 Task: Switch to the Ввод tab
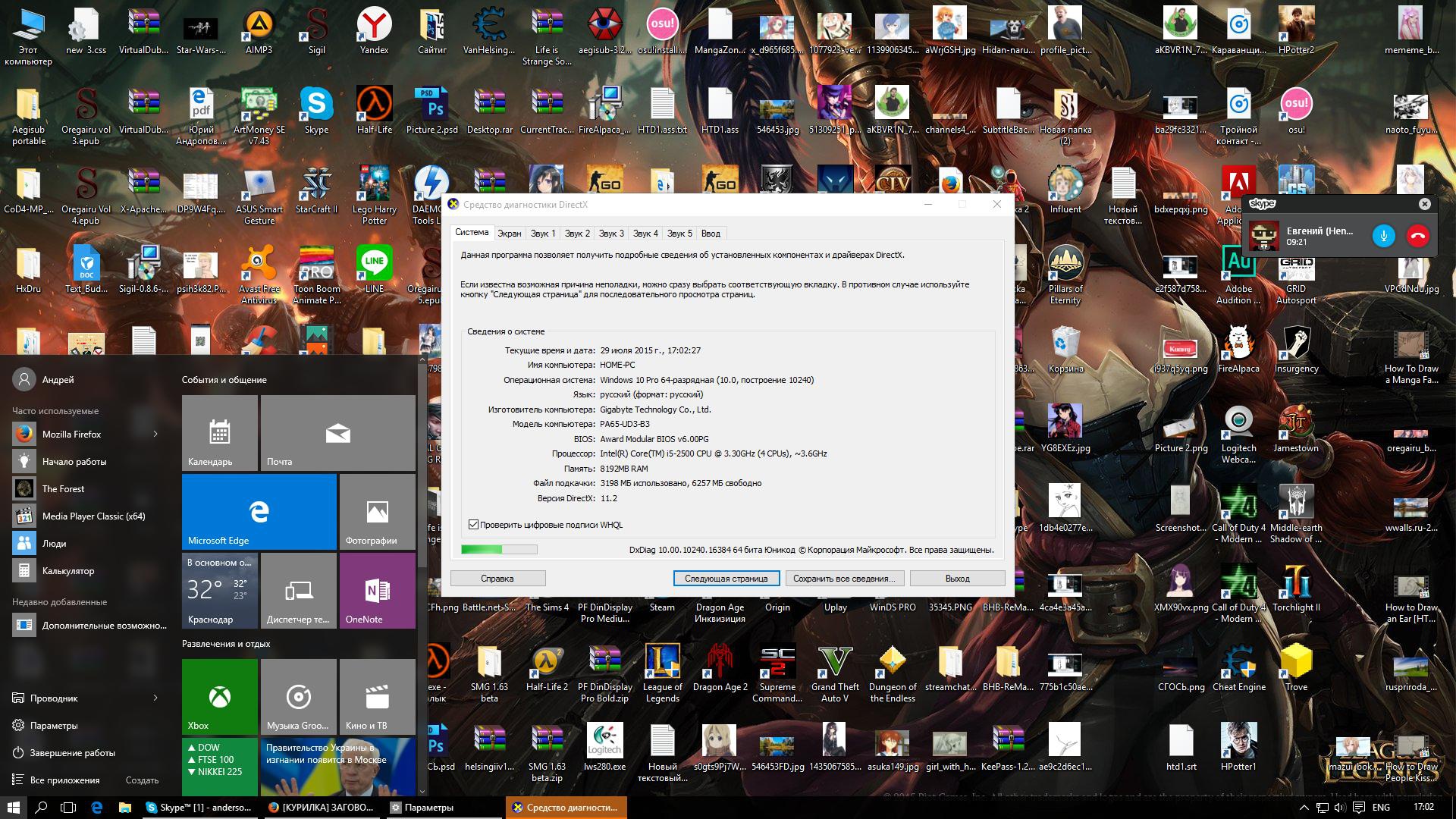tap(711, 234)
